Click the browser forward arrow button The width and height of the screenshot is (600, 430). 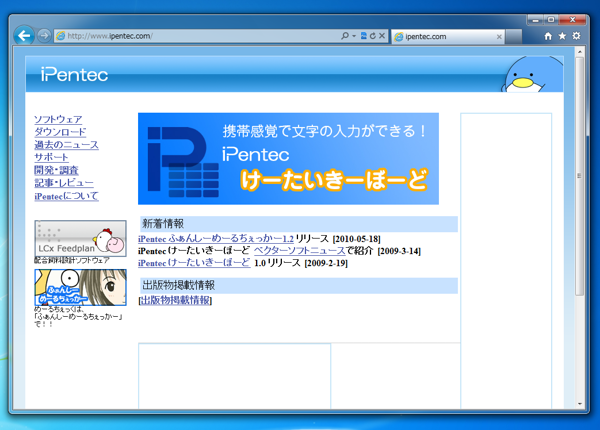click(44, 36)
